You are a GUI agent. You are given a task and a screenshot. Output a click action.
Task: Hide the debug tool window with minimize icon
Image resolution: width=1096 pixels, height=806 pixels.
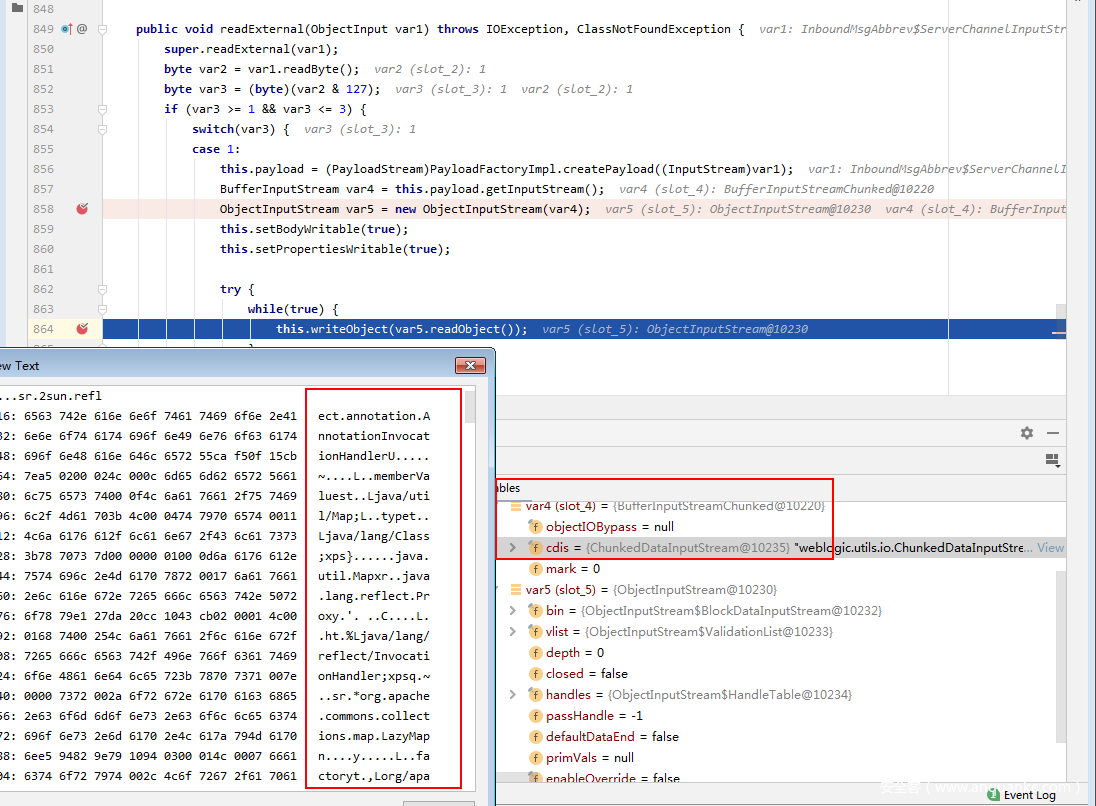click(x=1052, y=433)
